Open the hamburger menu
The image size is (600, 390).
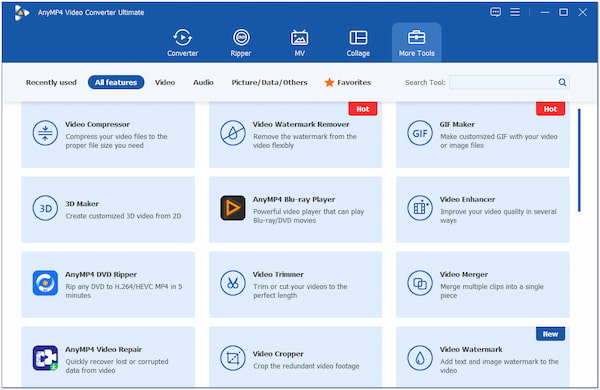[x=515, y=12]
